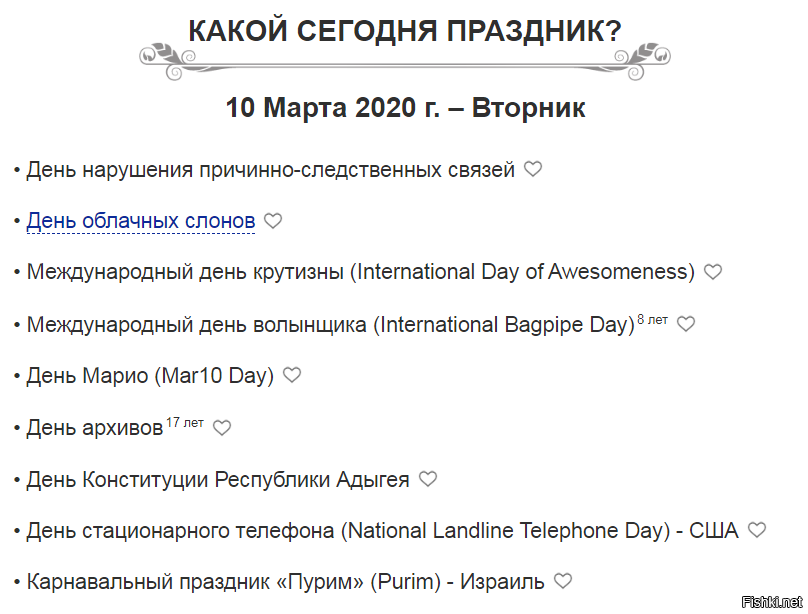
Task: Click the date '10 Марта 2020 г. – Вторник'
Action: 406,108
